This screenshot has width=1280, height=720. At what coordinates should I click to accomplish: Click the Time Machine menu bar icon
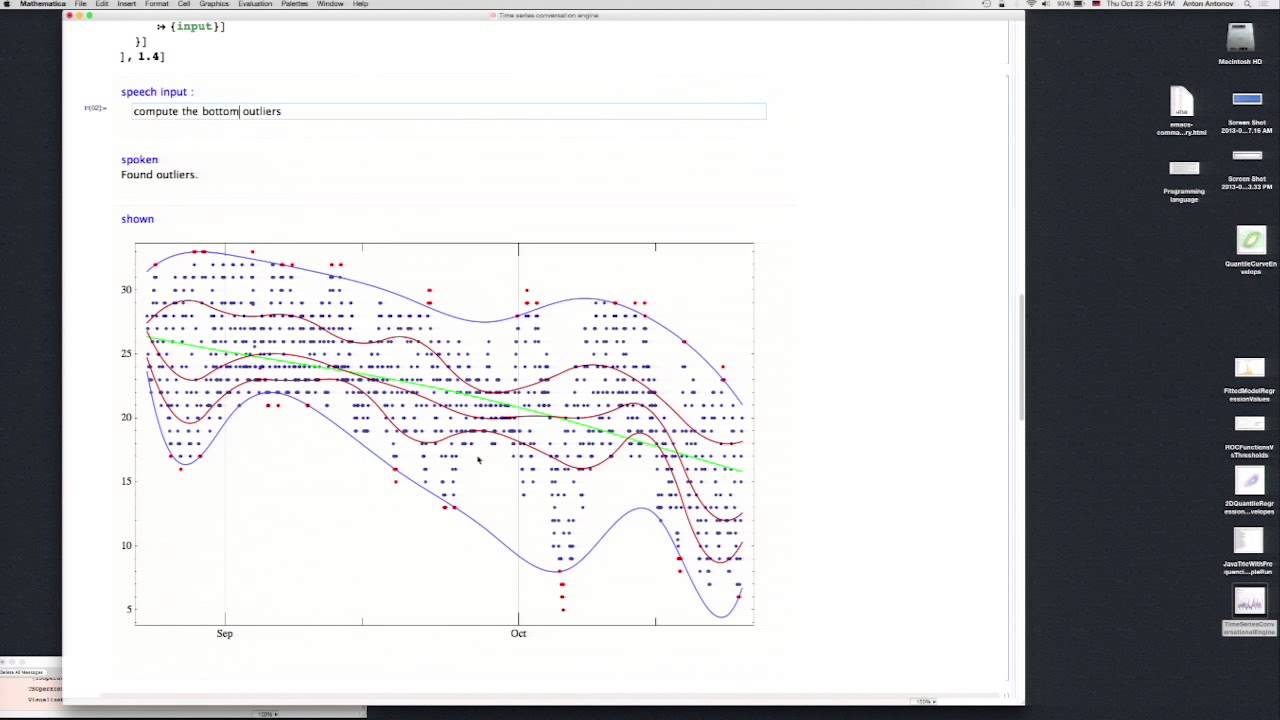pyautogui.click(x=986, y=4)
